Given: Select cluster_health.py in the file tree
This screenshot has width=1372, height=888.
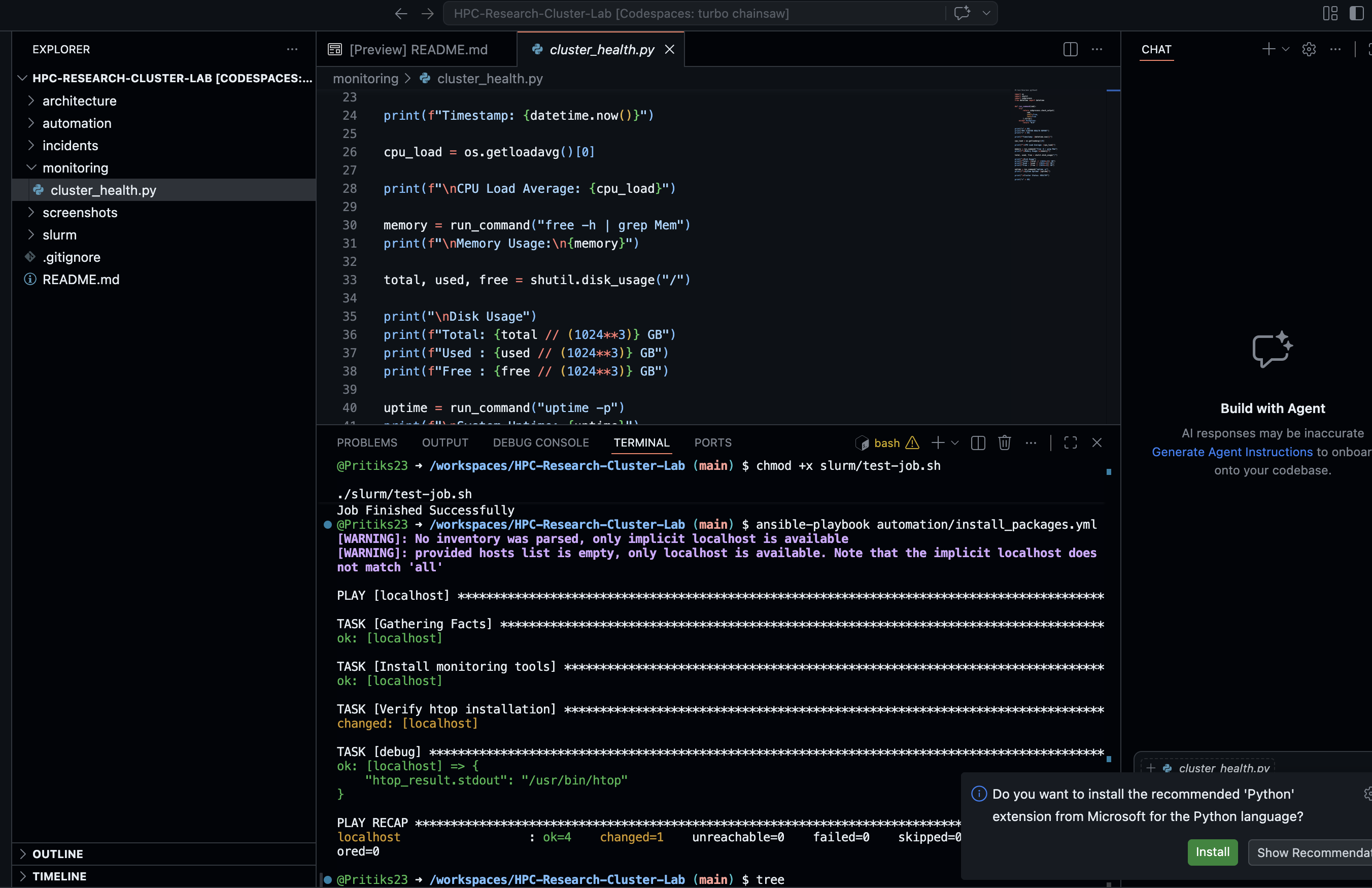Looking at the screenshot, I should coord(164,190).
